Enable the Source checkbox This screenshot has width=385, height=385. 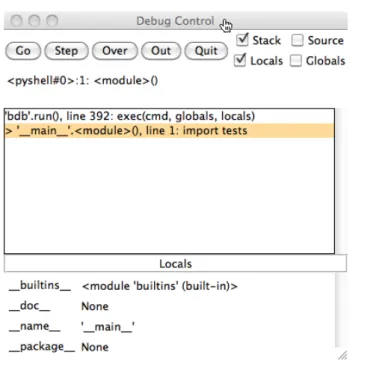(297, 40)
